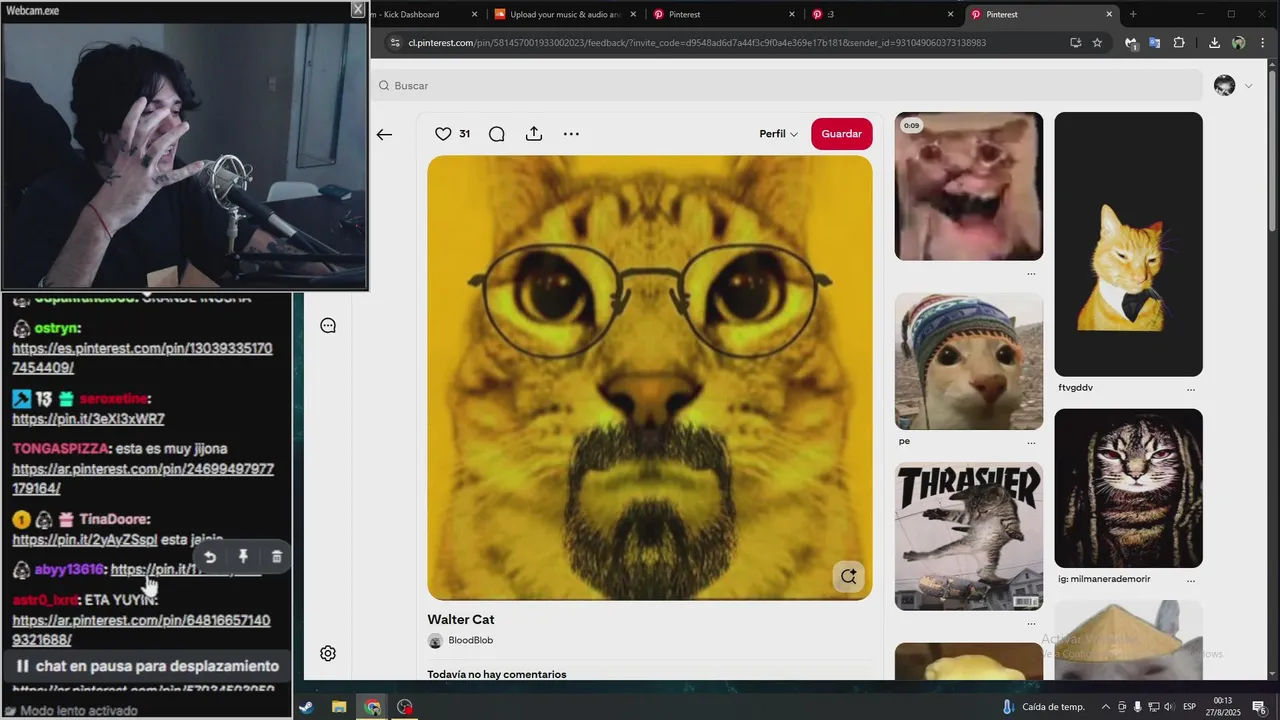Click the install app icon in address bar
The height and width of the screenshot is (720, 1280).
pos(1075,43)
